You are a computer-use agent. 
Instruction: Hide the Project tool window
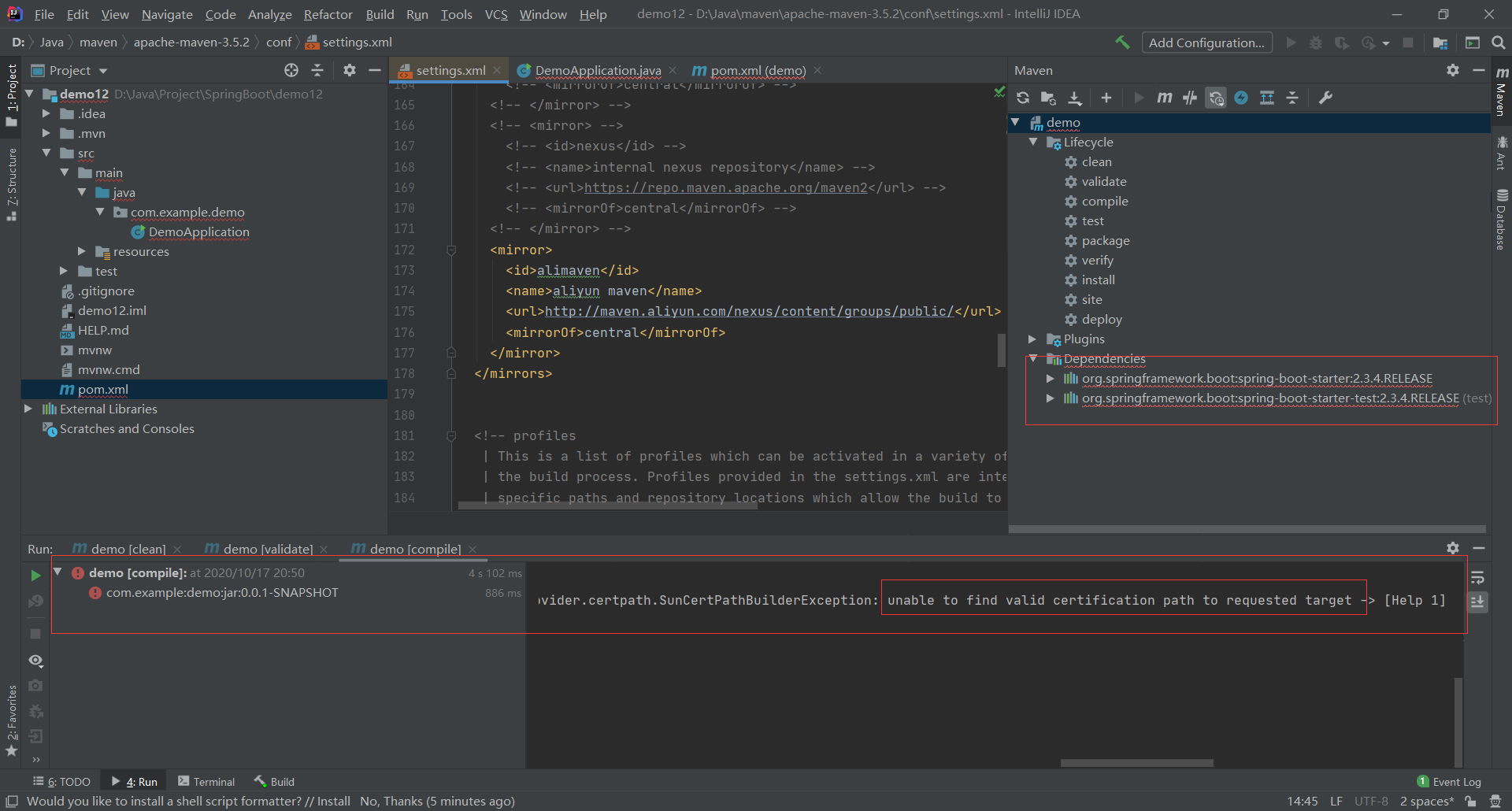point(375,70)
